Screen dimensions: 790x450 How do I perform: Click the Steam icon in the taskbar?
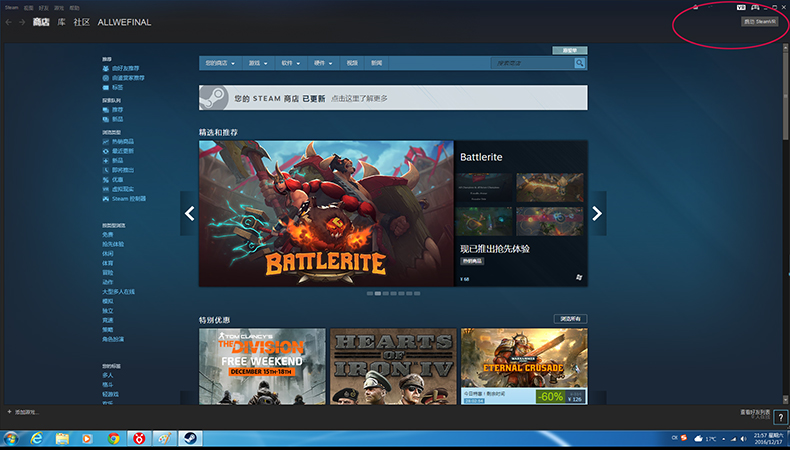(190, 438)
